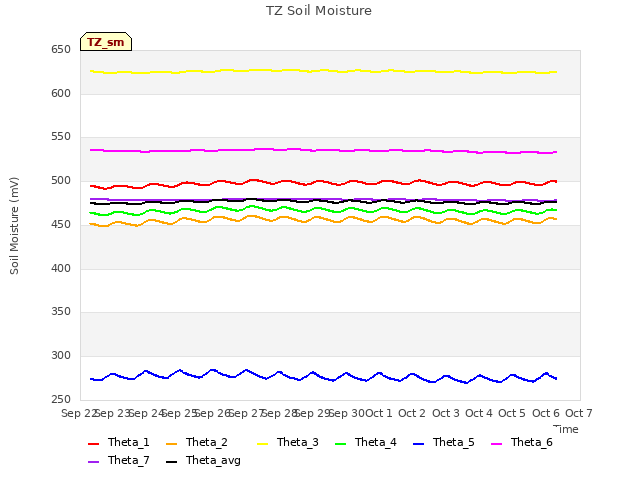Click the chart title TZ Soil Moisture

(x=319, y=11)
